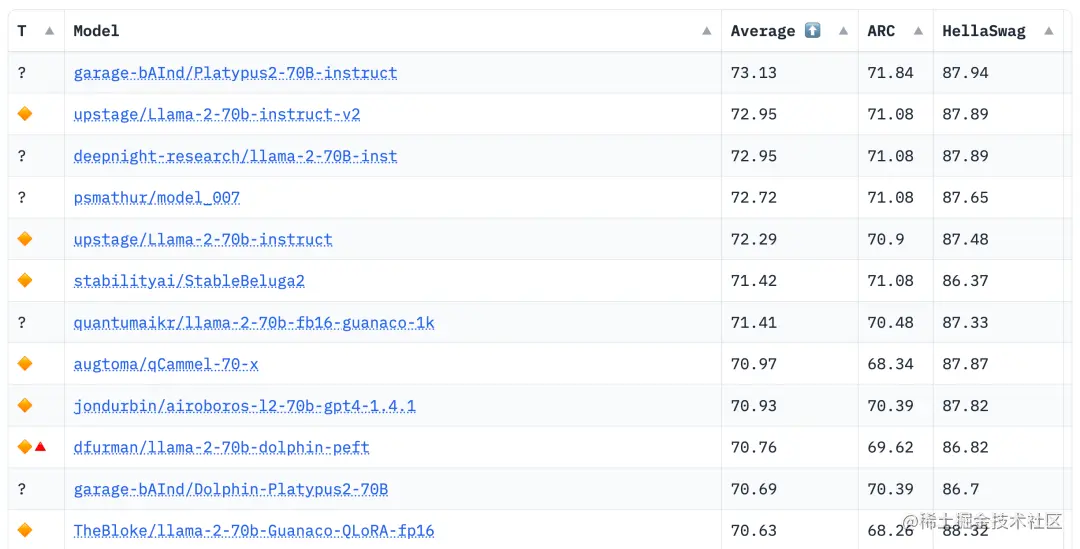Screen dimensions: 1080x549
Task: Click orange diamond for airoboros-l2-70b row
Action: [x=25, y=405]
